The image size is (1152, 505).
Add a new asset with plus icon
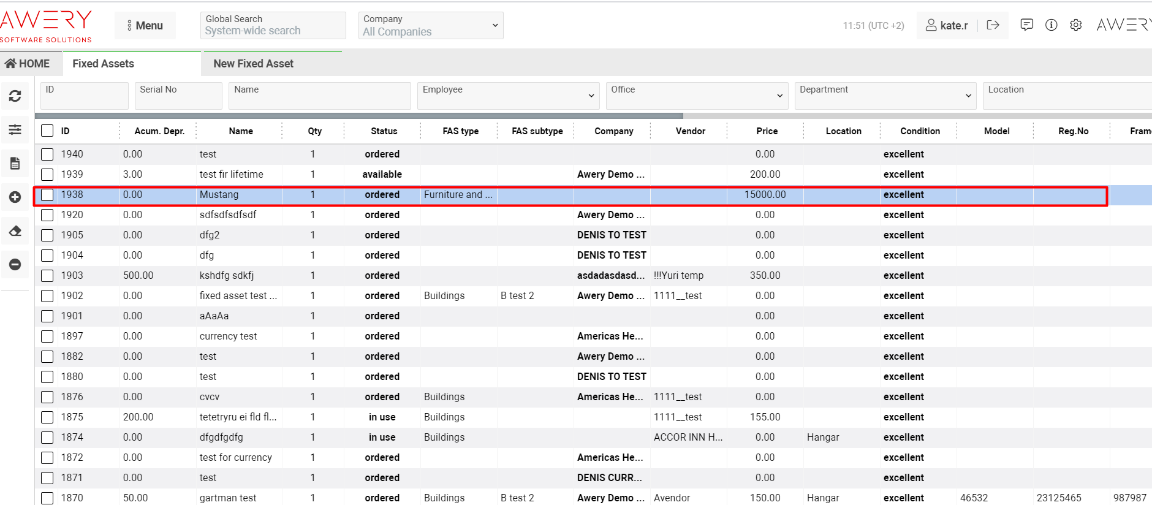point(15,198)
